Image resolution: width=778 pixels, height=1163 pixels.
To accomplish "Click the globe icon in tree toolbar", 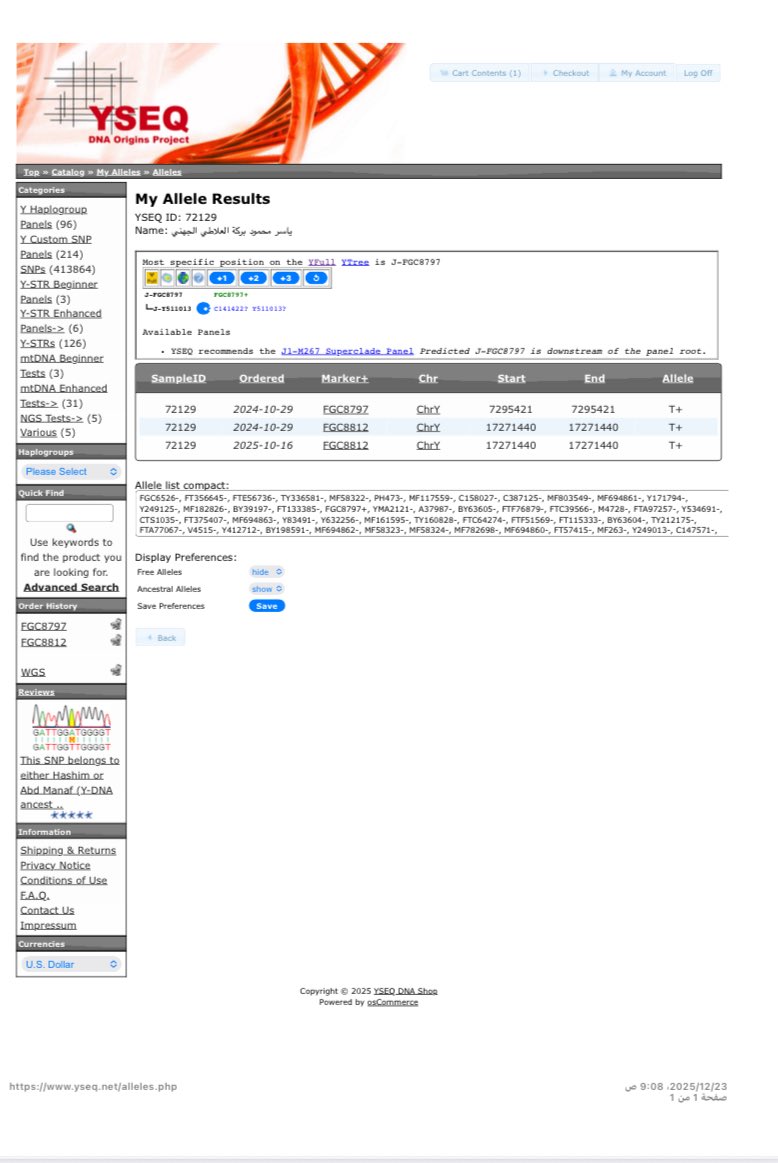I will [x=182, y=278].
